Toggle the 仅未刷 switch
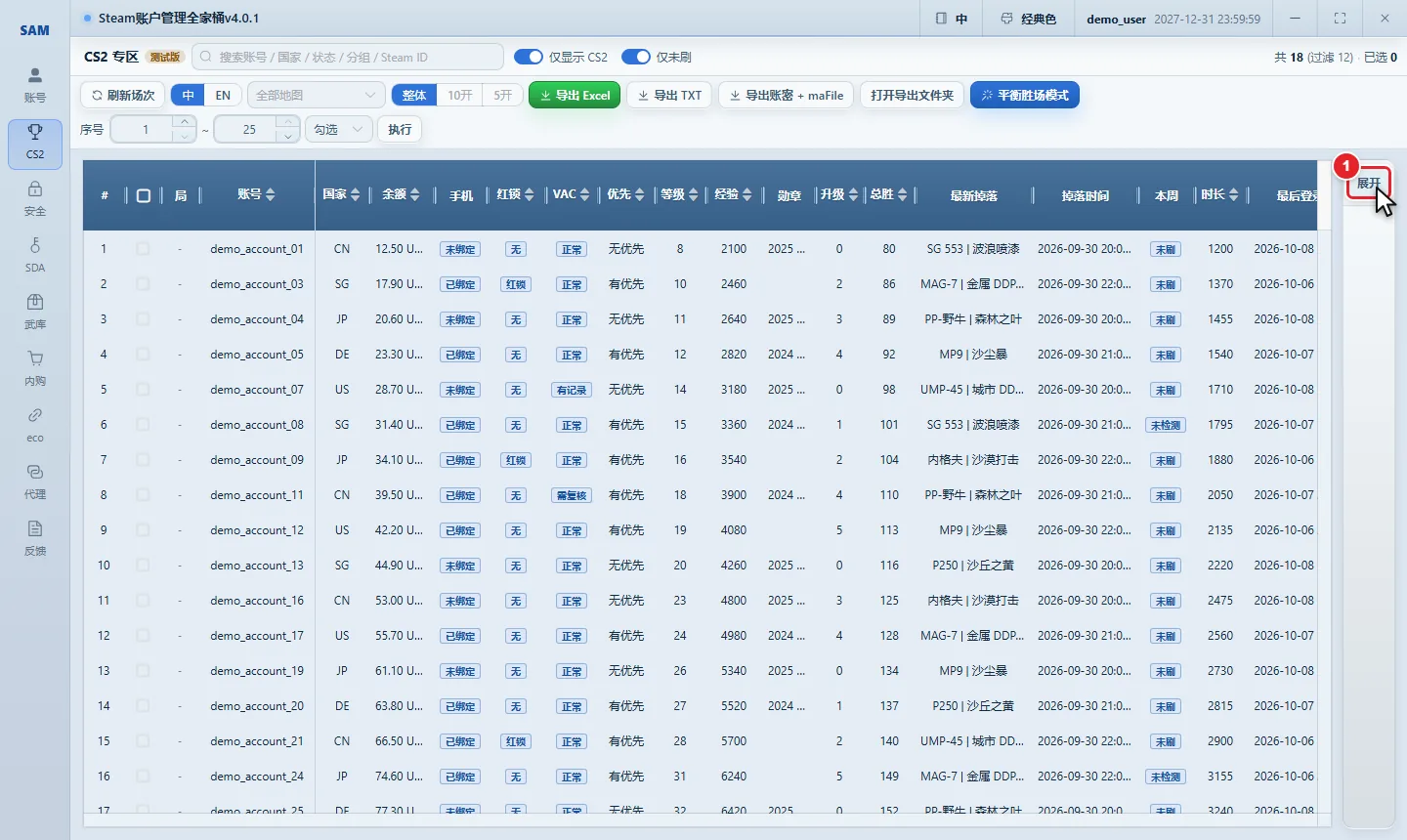Screen dimensions: 1407x840 (x=636, y=57)
